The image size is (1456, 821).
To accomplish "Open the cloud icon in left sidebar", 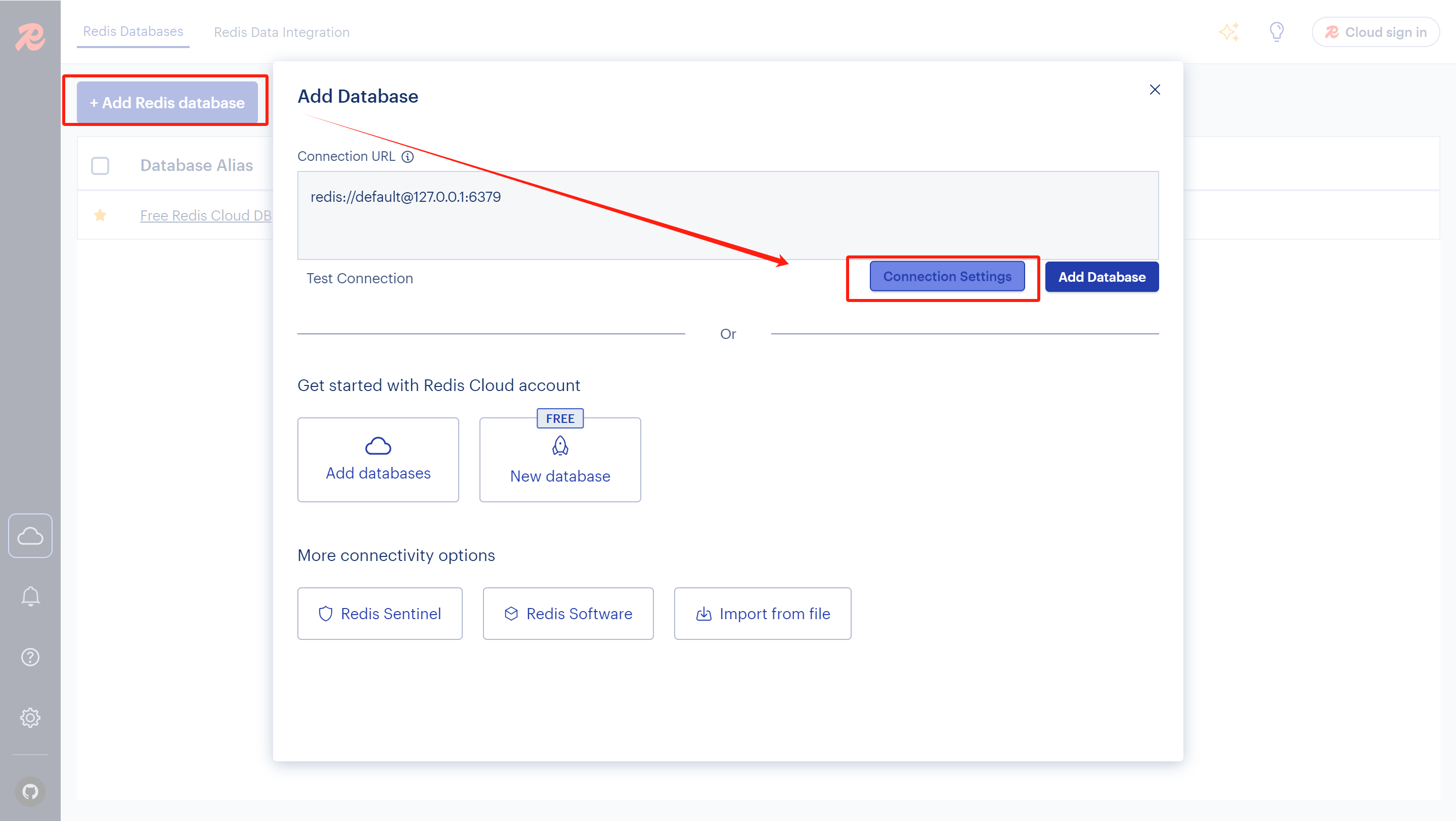I will pos(30,536).
